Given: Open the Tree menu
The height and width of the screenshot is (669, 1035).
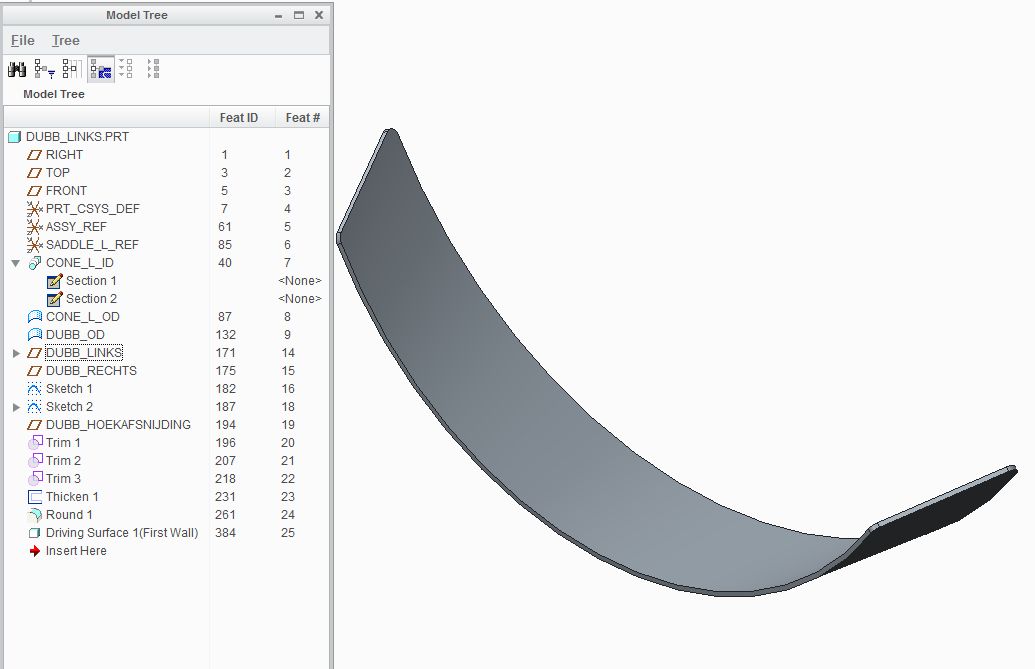Looking at the screenshot, I should click(x=65, y=40).
